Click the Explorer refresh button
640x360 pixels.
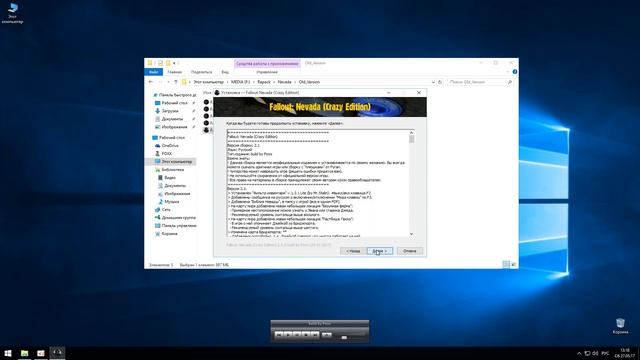(440, 82)
